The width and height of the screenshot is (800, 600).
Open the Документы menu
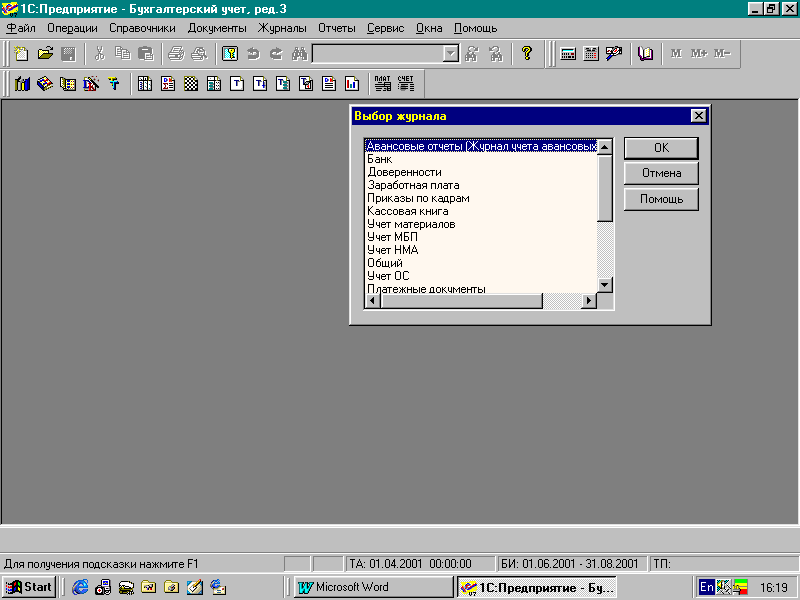coord(217,28)
